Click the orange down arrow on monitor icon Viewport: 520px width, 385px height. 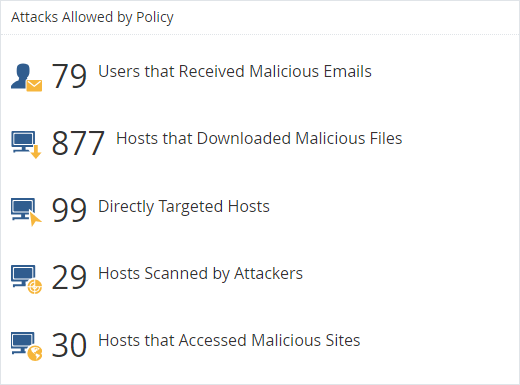36,152
